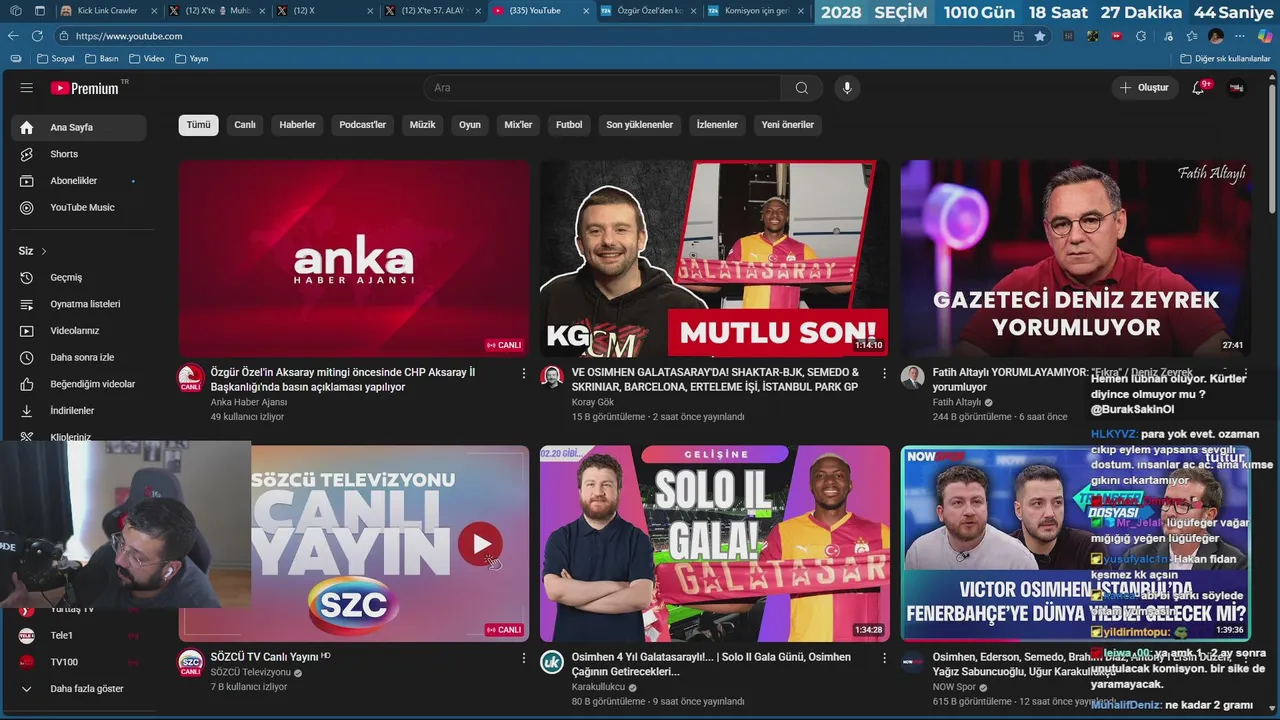Open the YouTube guide hamburger menu
The width and height of the screenshot is (1280, 720).
point(27,88)
